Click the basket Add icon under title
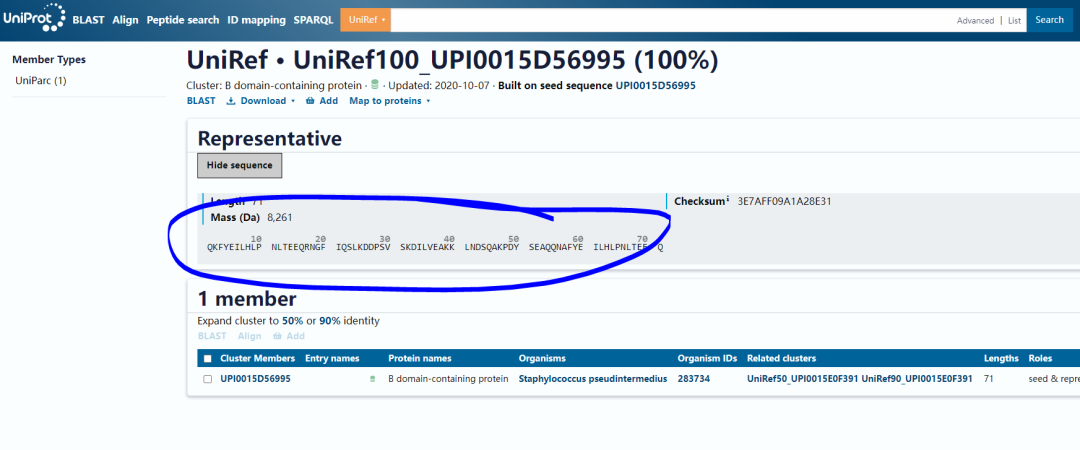 point(322,101)
